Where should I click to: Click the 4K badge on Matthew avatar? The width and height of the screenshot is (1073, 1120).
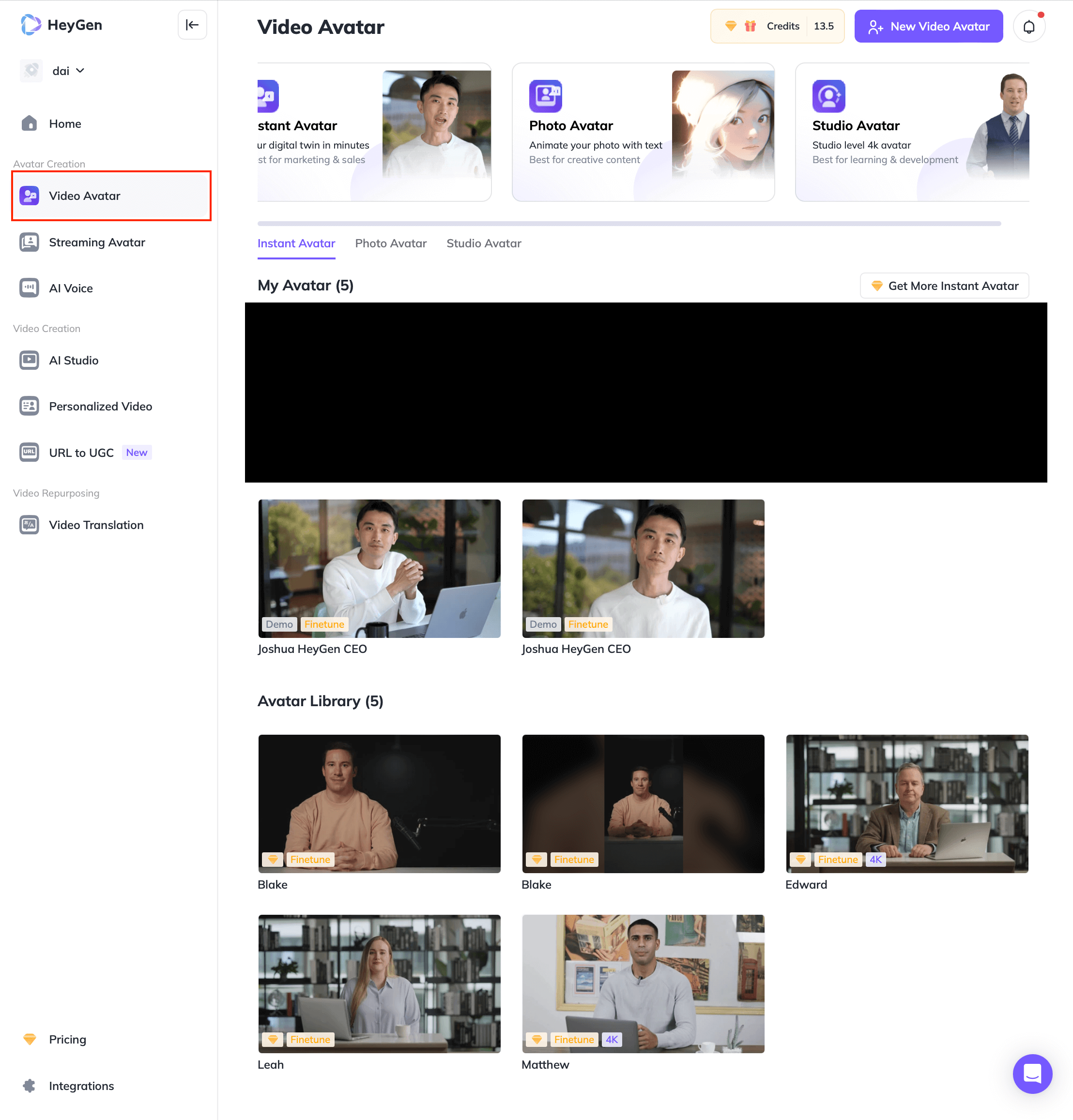coord(612,1040)
